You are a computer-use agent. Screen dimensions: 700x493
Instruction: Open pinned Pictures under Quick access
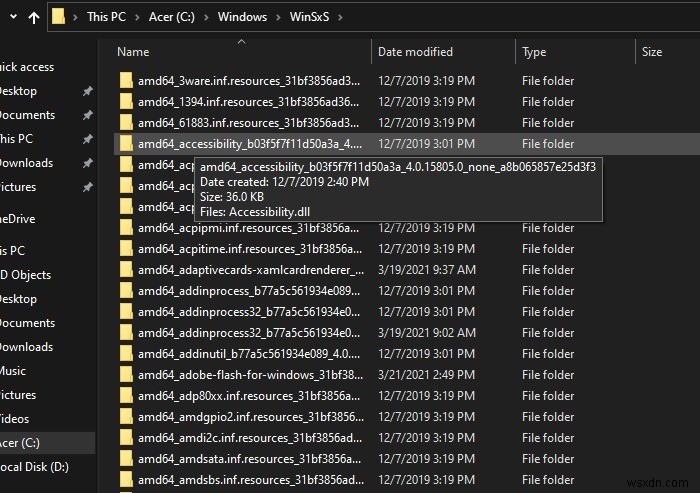pos(18,187)
